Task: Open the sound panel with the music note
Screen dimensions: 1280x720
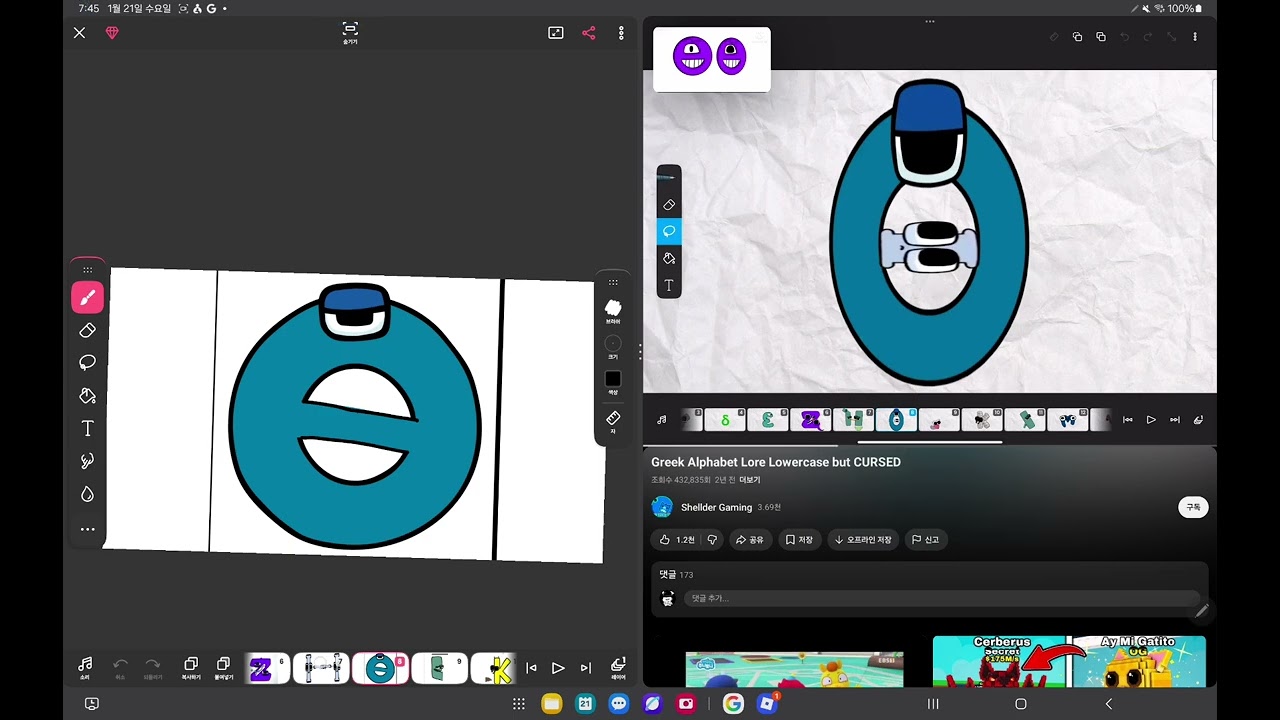Action: coord(85,667)
